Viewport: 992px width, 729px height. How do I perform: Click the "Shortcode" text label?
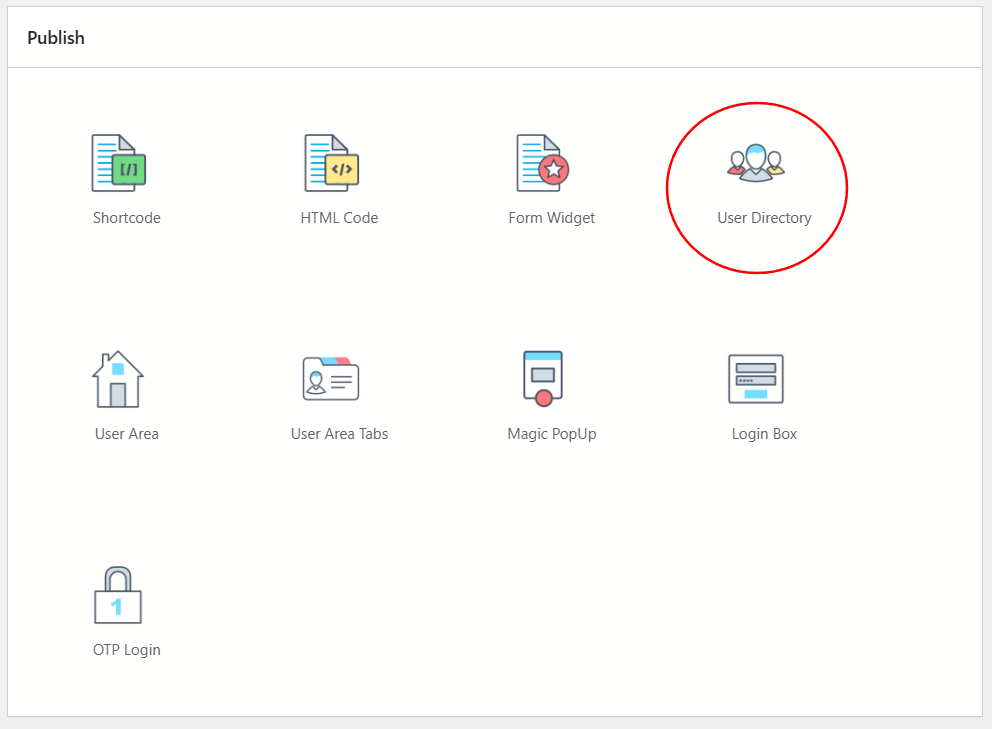coord(127,218)
